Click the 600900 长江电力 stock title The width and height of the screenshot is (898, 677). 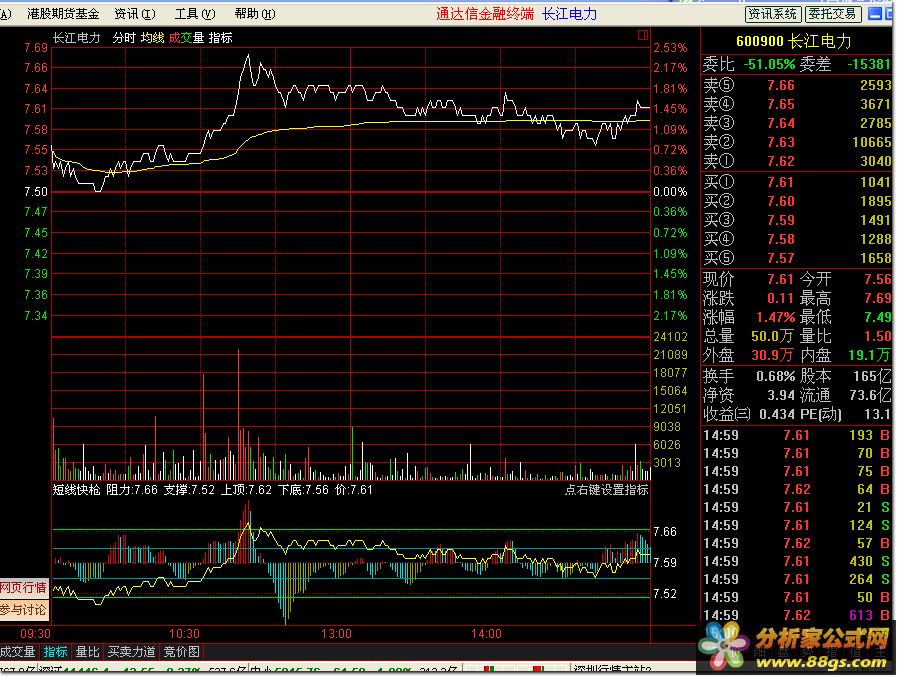click(x=794, y=41)
